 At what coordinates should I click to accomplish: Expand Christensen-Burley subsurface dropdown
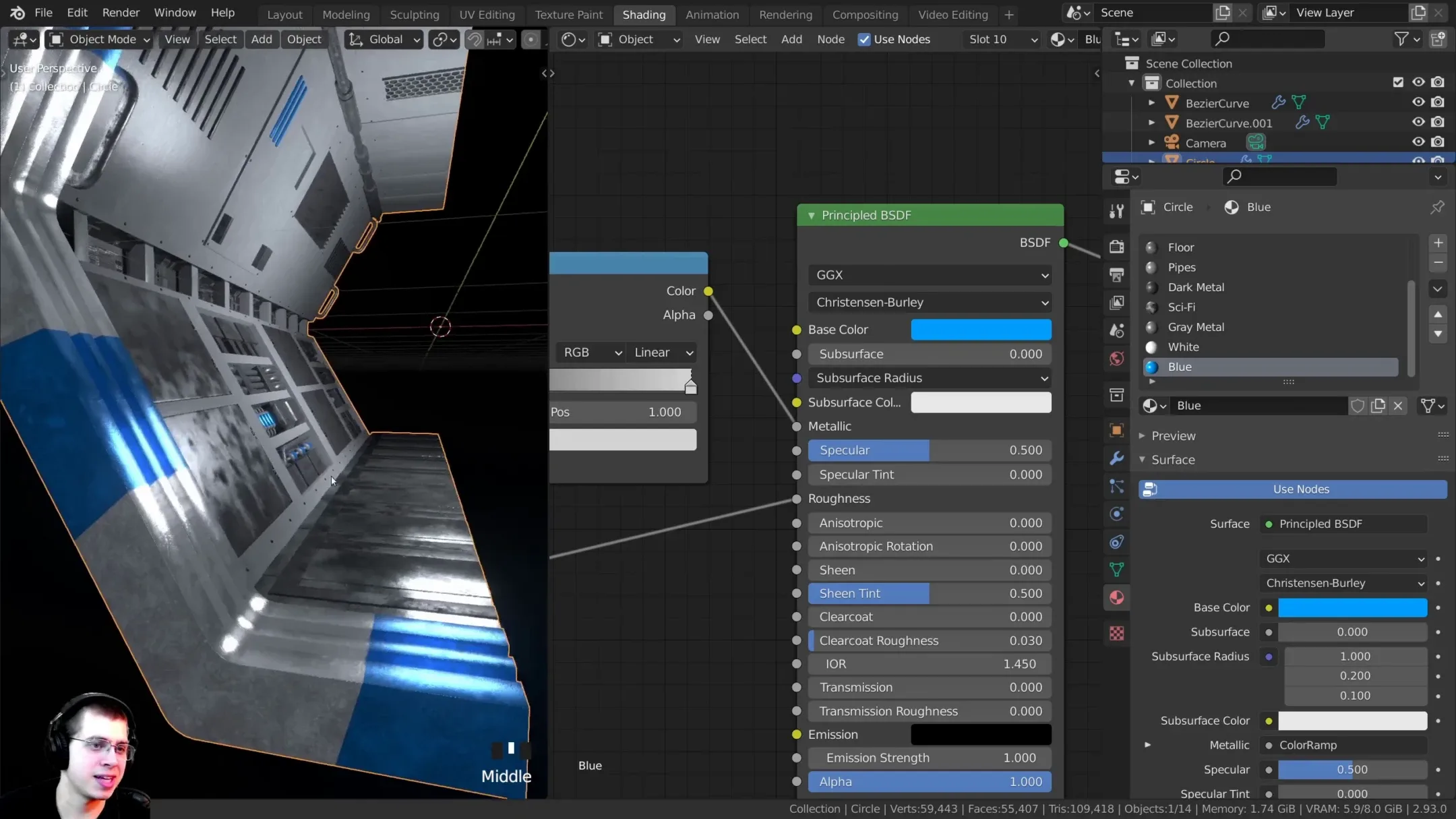(x=931, y=301)
